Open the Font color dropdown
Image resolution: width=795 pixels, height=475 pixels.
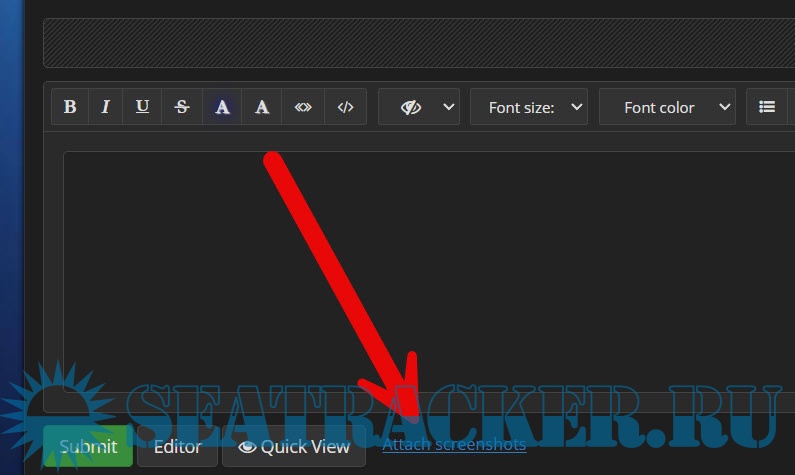[667, 107]
